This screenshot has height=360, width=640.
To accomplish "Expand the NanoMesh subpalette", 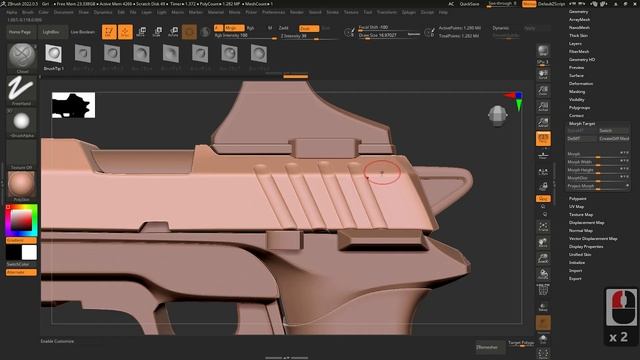I will point(579,27).
